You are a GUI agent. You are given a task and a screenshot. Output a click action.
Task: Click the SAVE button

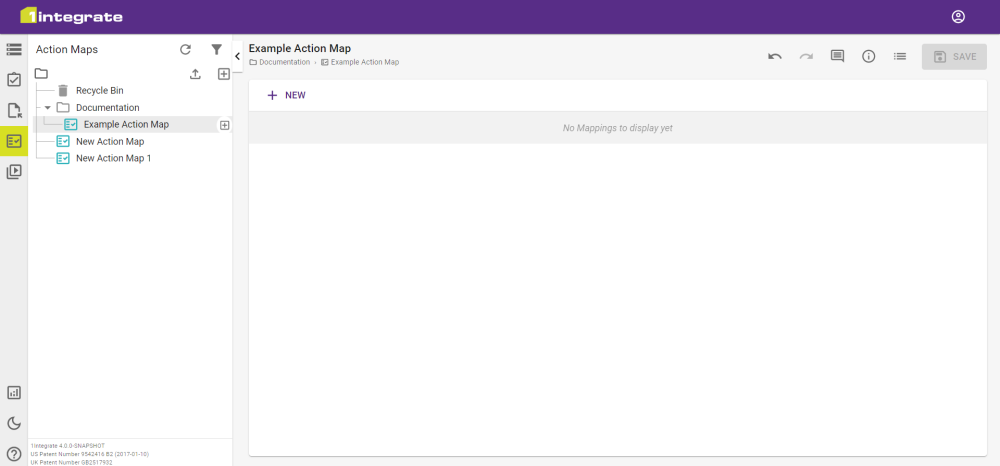954,57
